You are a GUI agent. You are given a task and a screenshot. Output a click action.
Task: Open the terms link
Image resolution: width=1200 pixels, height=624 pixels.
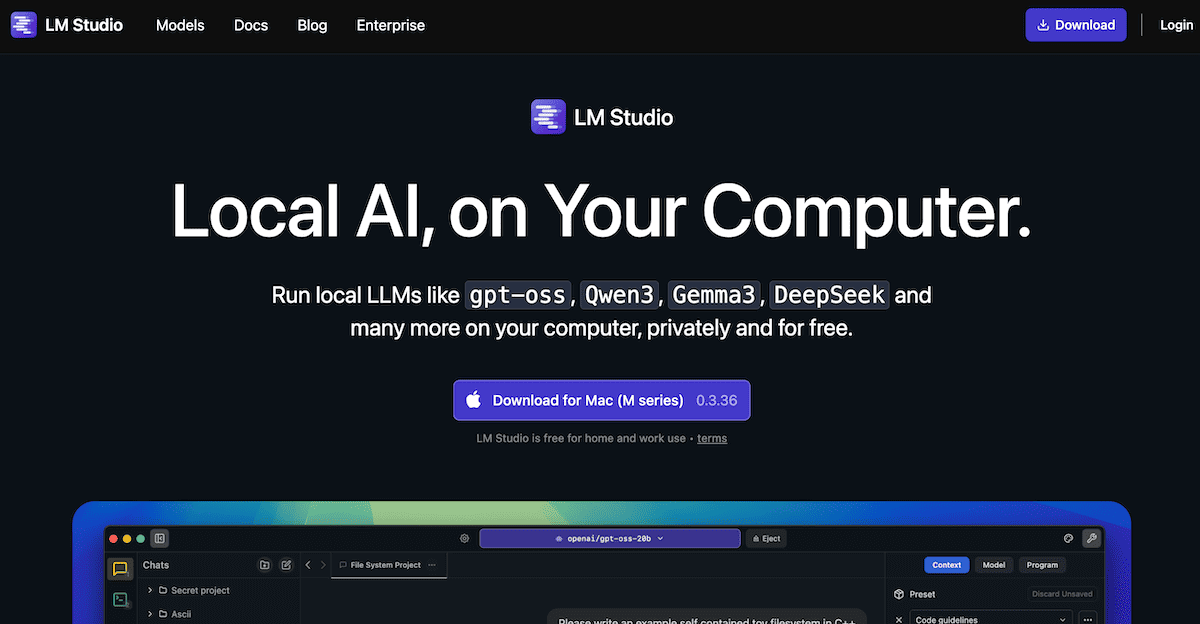point(712,438)
